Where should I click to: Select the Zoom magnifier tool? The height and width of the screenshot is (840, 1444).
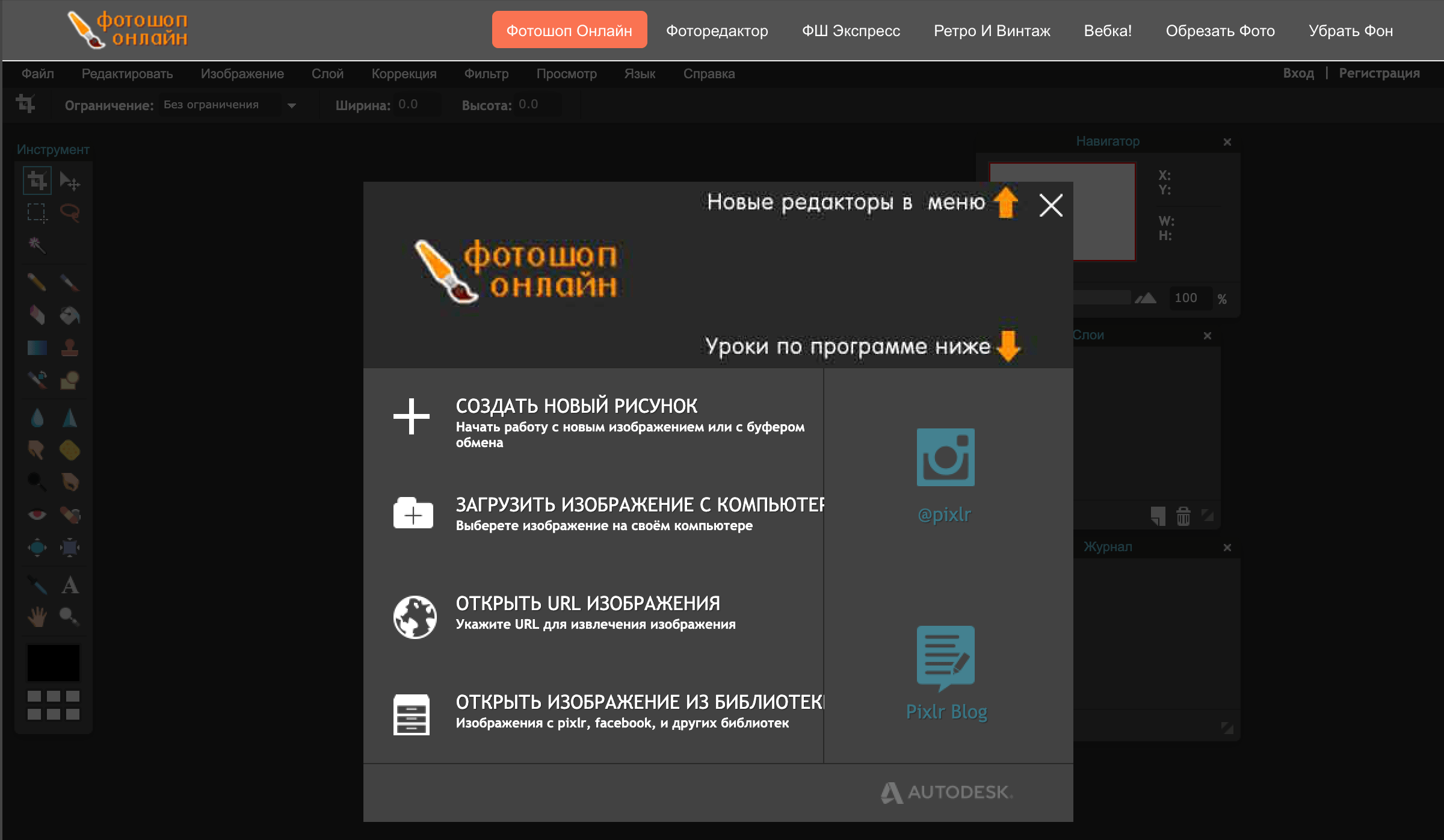pos(70,617)
